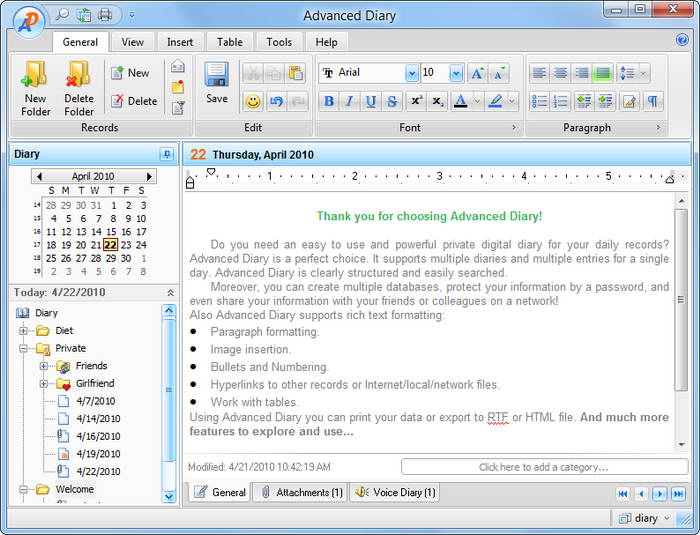The width and height of the screenshot is (700, 535).
Task: Open the Help ribbon tab
Action: (x=326, y=42)
